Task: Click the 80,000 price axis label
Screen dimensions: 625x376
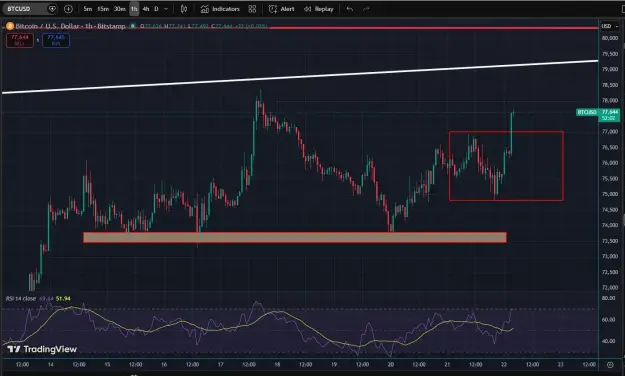Action: pos(610,38)
